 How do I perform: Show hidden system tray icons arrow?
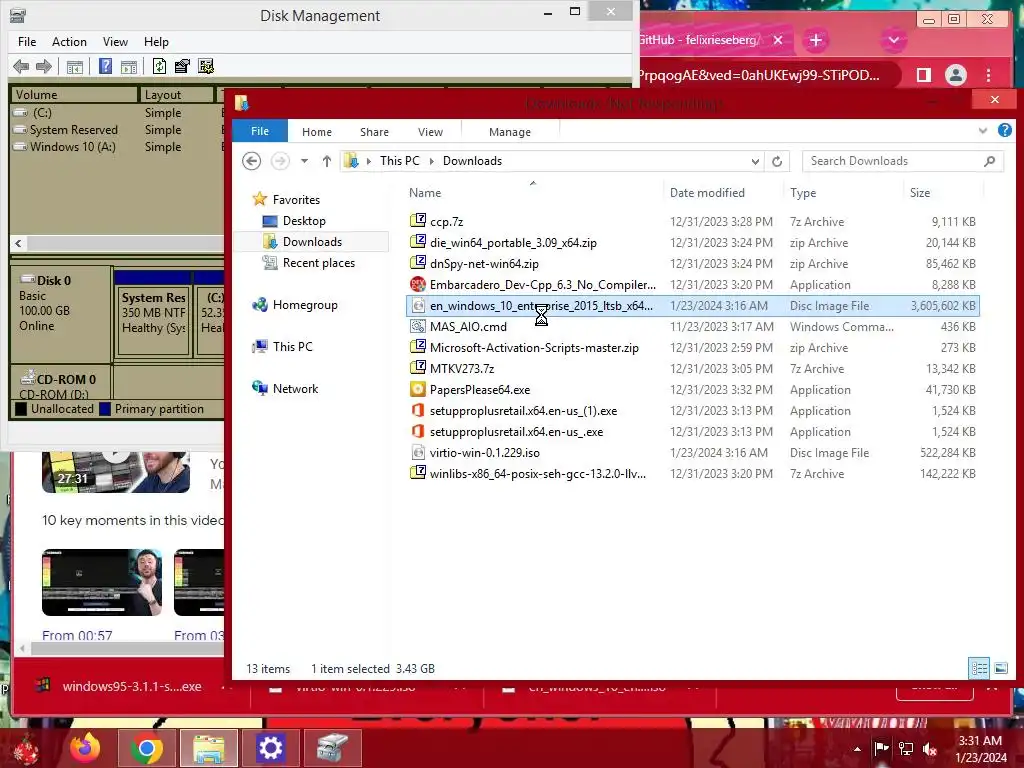(x=857, y=749)
